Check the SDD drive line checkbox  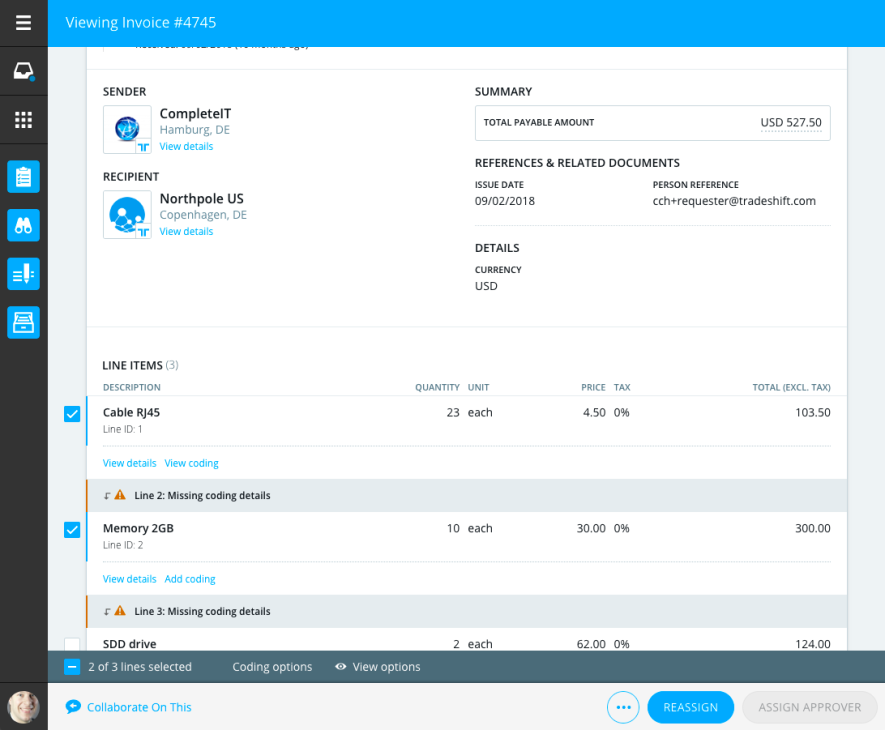72,644
